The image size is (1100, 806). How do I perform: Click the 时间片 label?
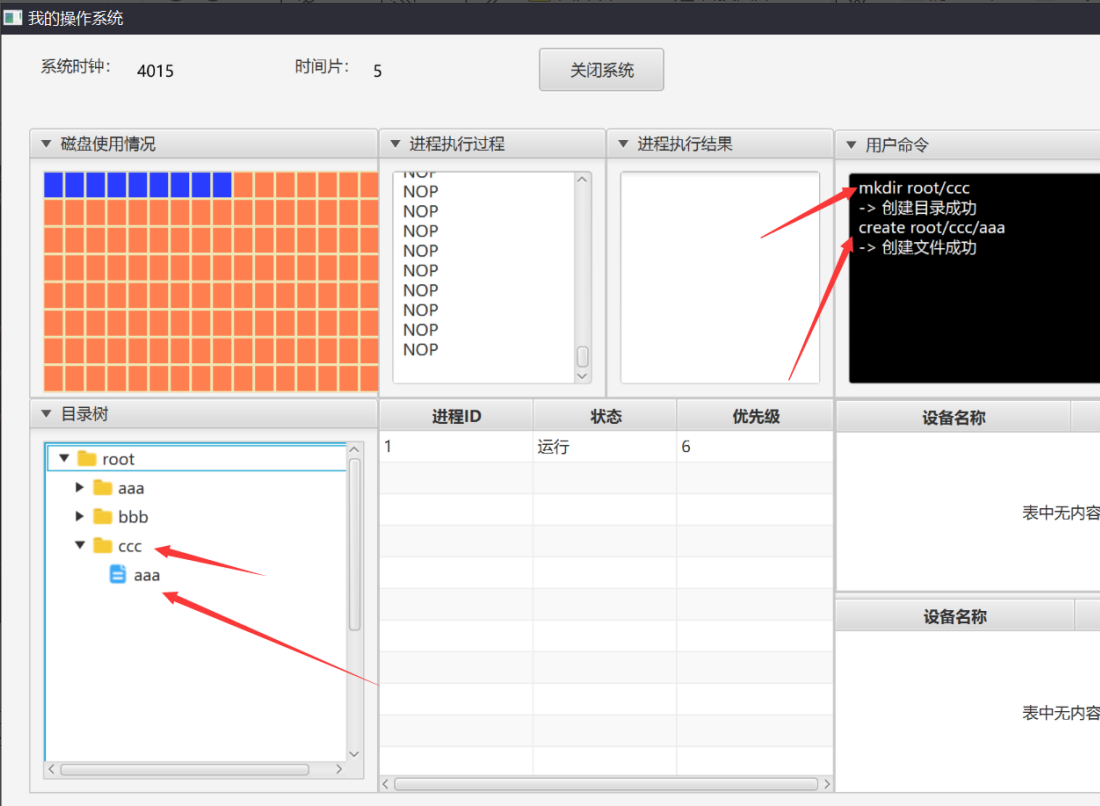(321, 67)
